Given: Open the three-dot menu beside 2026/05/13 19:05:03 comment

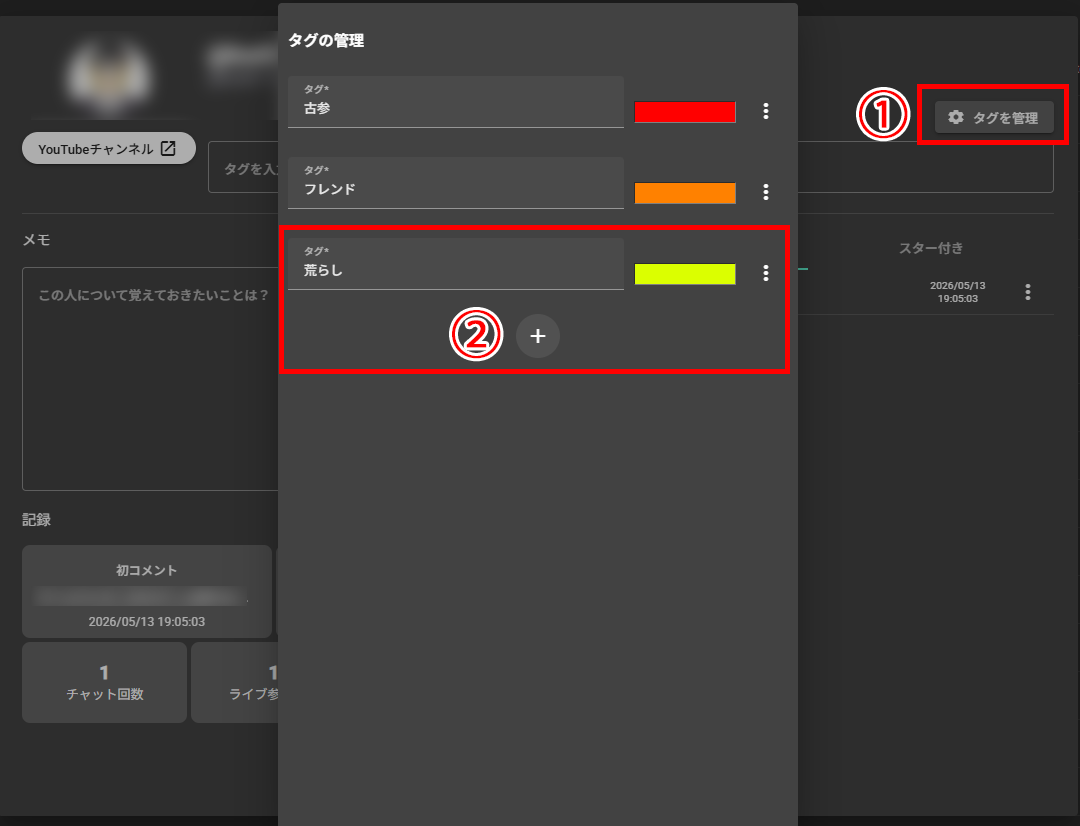Looking at the screenshot, I should point(1027,292).
